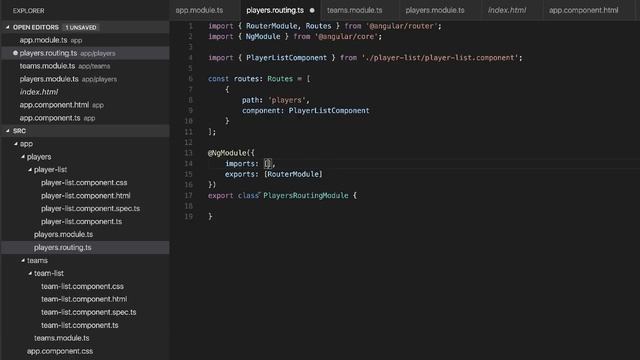This screenshot has height=360, width=640.
Task: Open the teams.module.ts tab
Action: [354, 10]
